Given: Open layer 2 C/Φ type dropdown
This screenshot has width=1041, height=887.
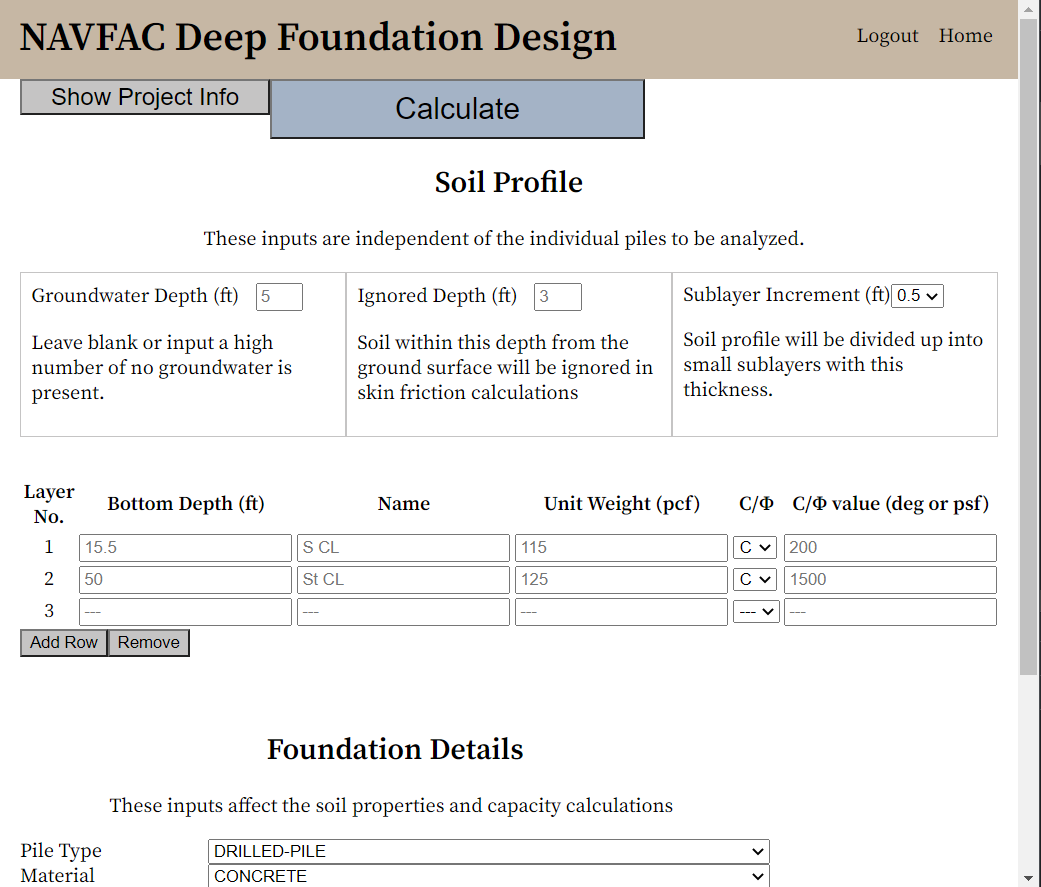Looking at the screenshot, I should (x=755, y=580).
